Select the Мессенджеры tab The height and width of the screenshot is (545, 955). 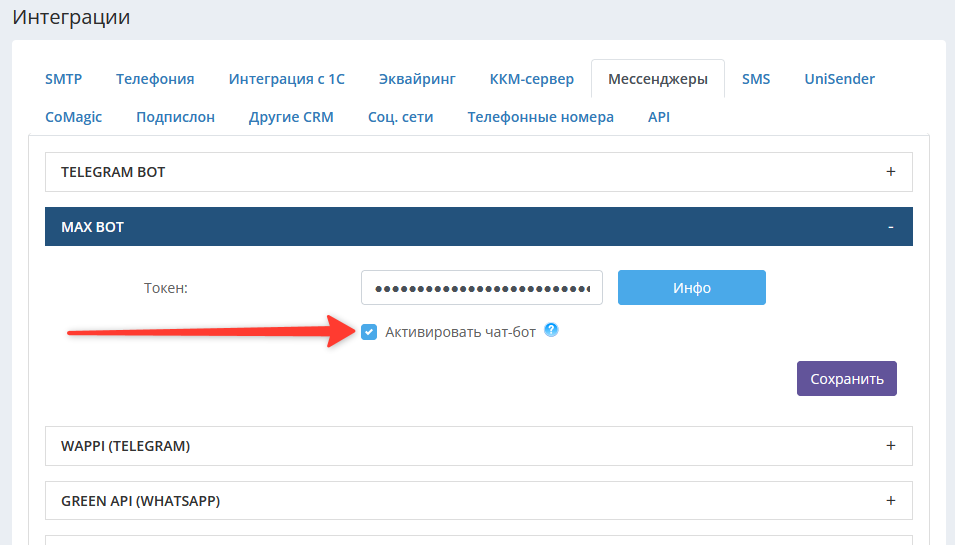pyautogui.click(x=658, y=79)
